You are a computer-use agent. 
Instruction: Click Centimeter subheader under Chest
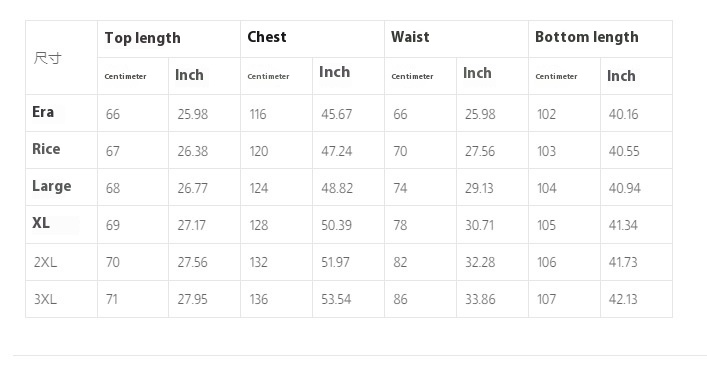click(x=268, y=76)
